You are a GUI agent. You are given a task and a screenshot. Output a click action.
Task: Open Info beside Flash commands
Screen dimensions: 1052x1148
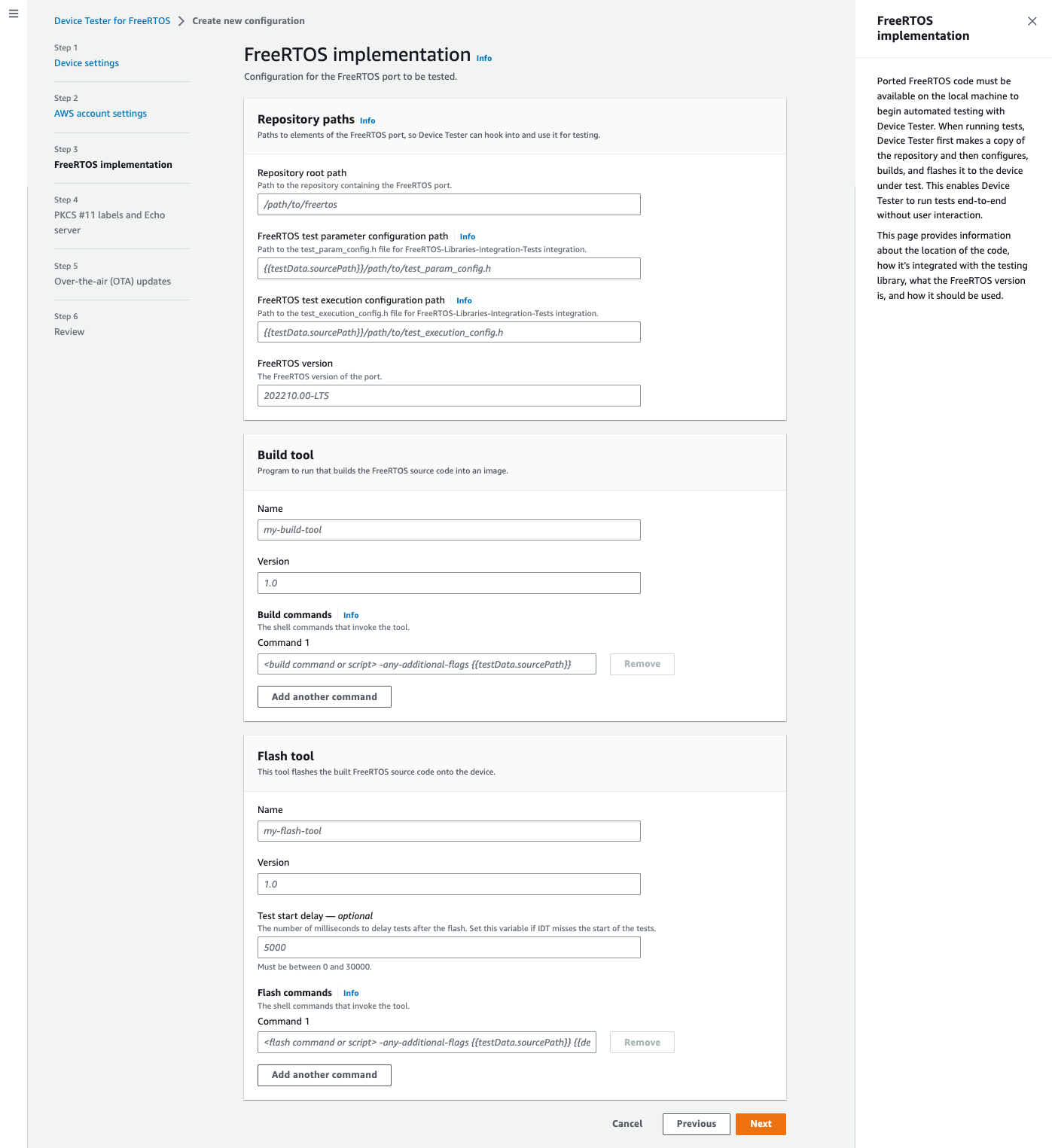351,993
